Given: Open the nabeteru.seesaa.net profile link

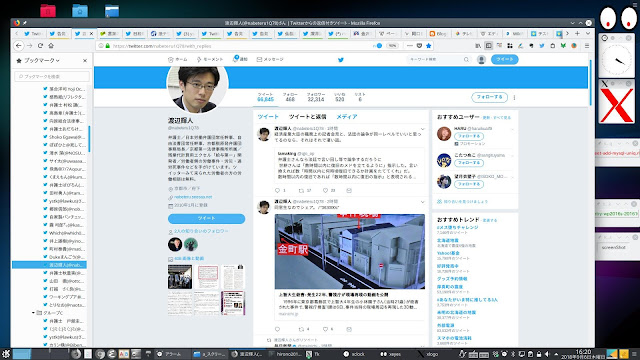Looking at the screenshot, I should pos(193,197).
